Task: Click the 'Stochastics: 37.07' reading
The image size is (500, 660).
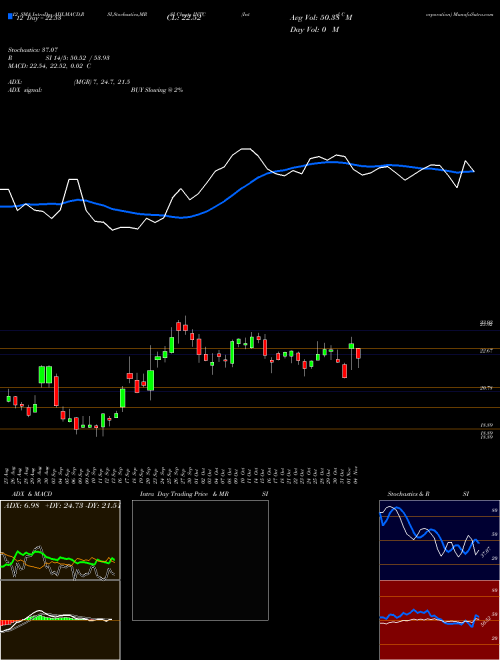Action: pos(32,50)
